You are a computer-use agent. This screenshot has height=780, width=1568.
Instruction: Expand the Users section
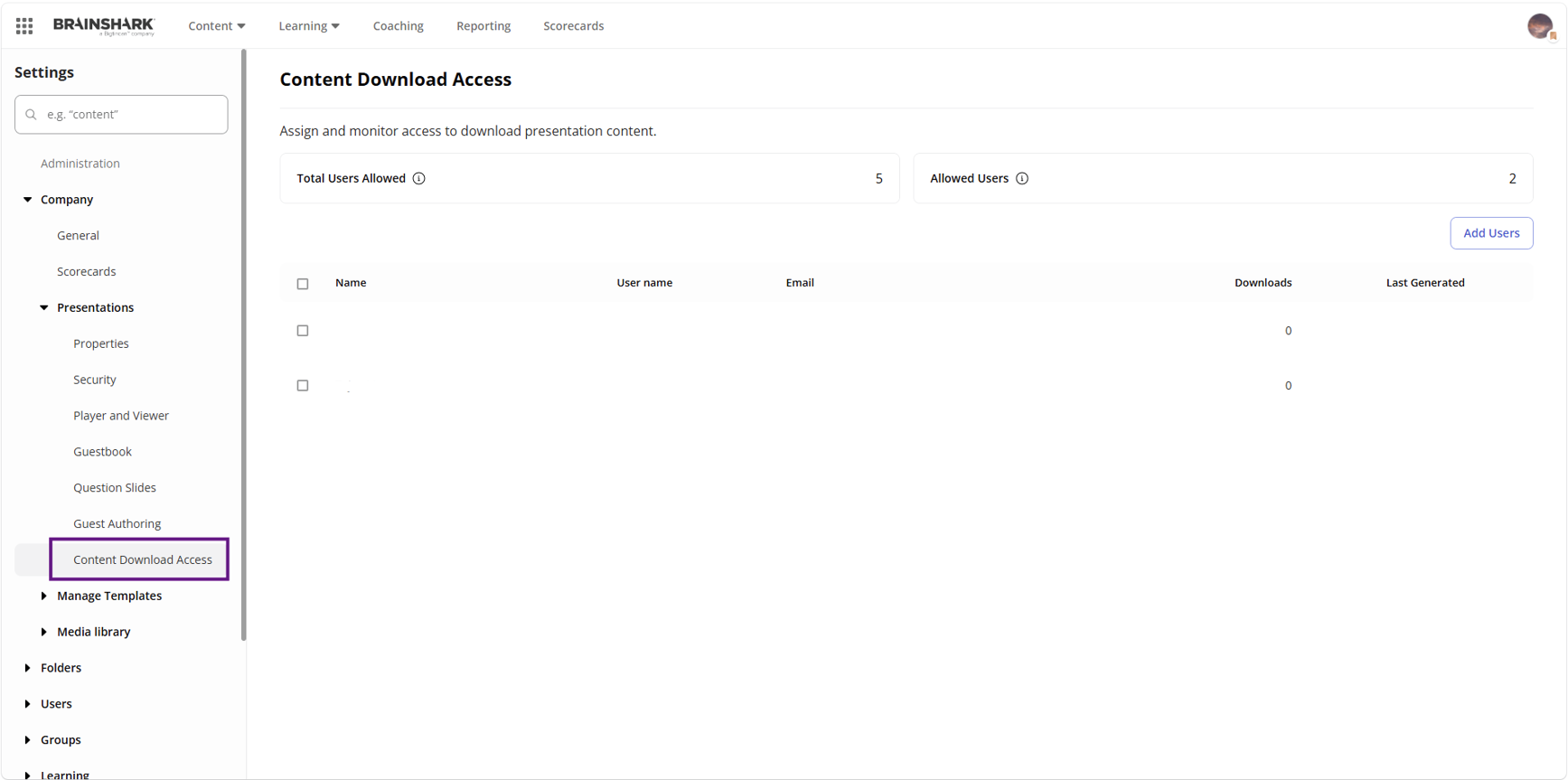coord(28,705)
